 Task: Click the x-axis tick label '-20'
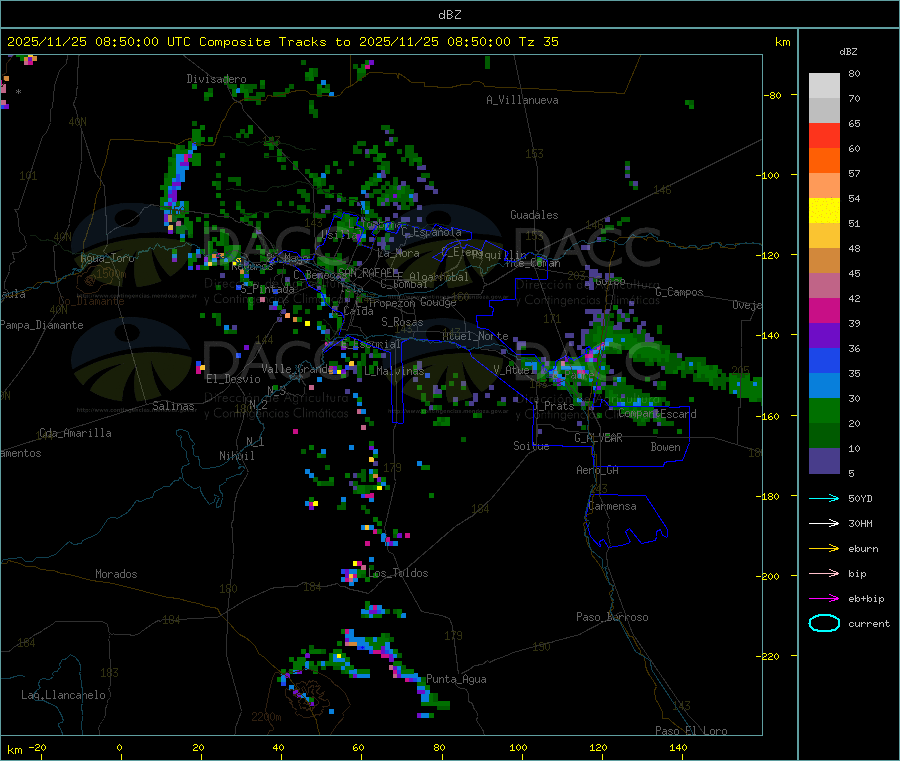38,747
